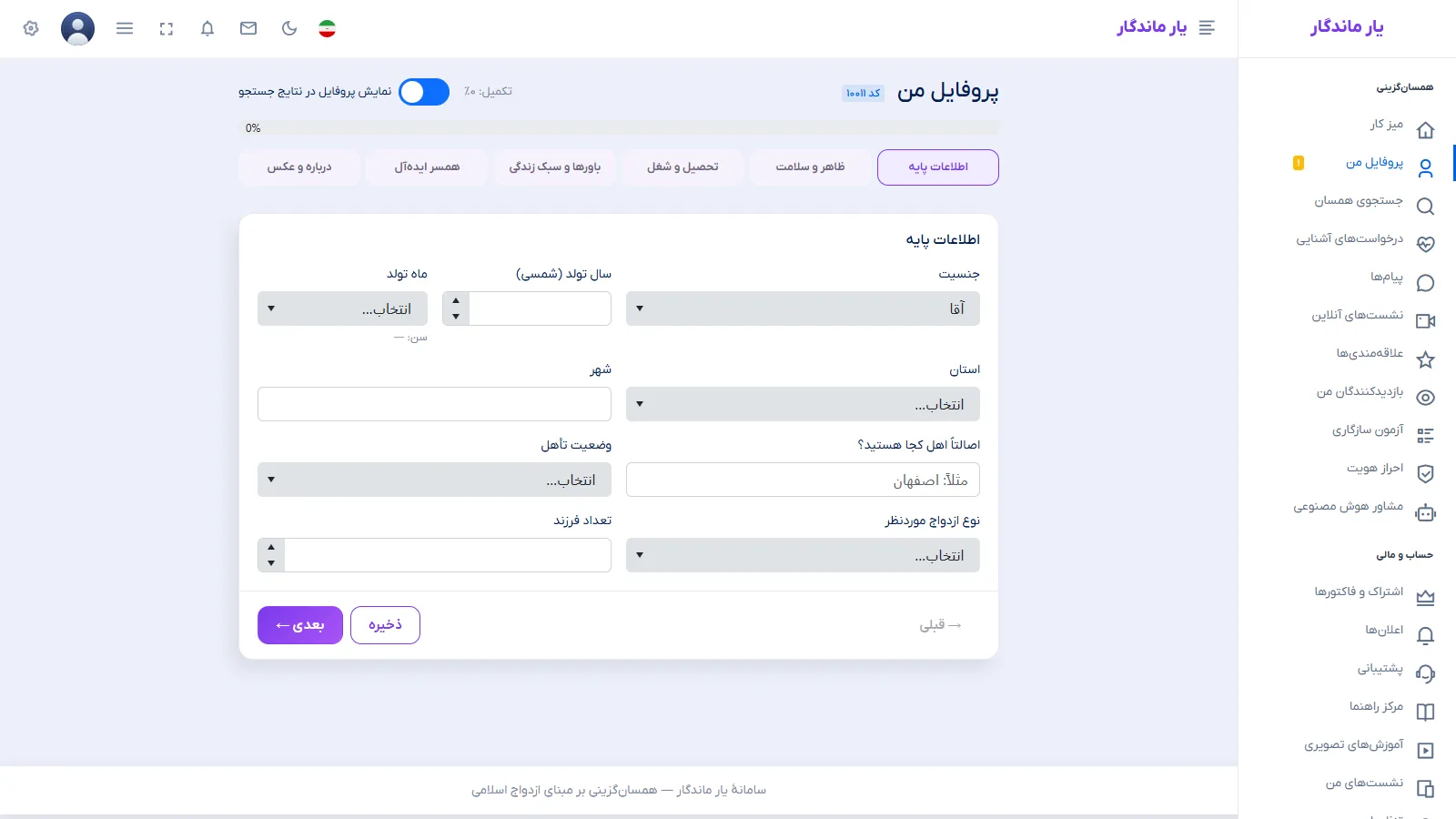
Task: Click the اصالتاً اهل کجا هستید field
Action: tap(803, 480)
